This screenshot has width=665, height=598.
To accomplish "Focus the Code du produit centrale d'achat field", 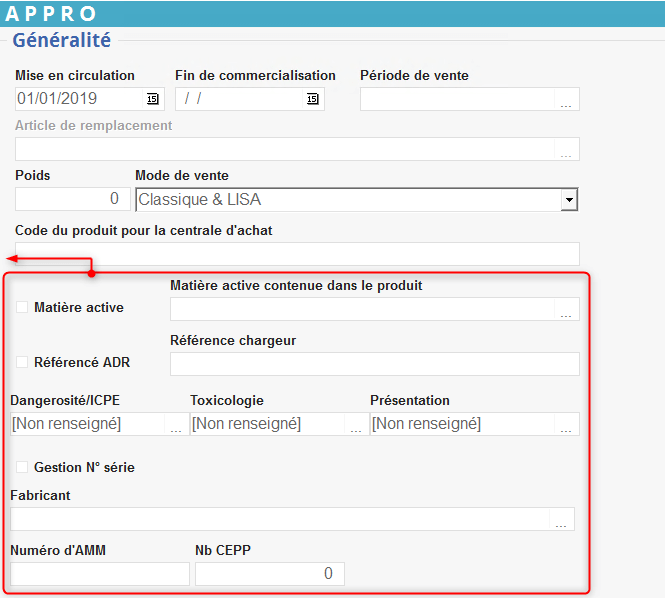I will [x=297, y=254].
